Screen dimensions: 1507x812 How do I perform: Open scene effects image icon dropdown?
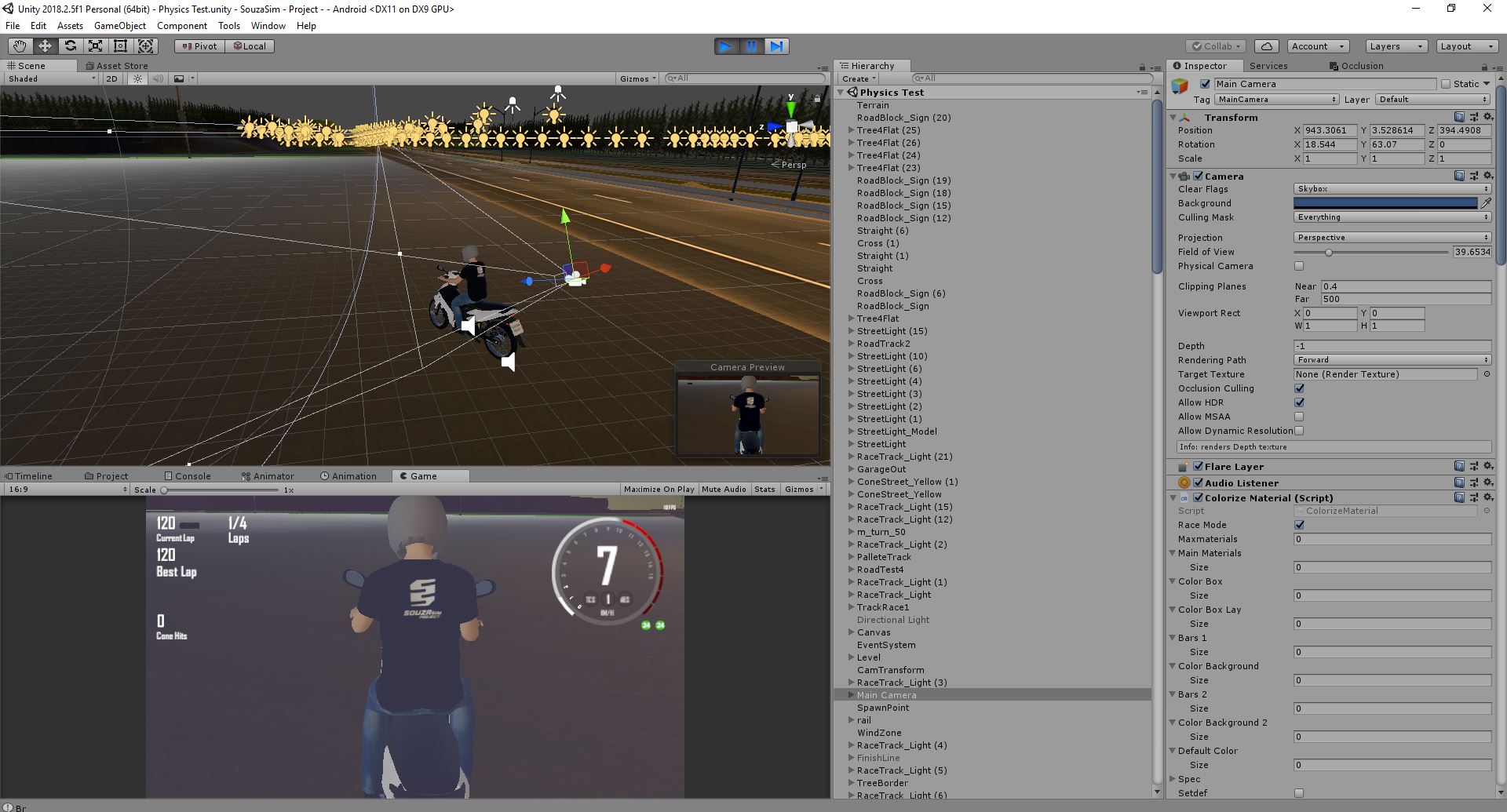(184, 78)
